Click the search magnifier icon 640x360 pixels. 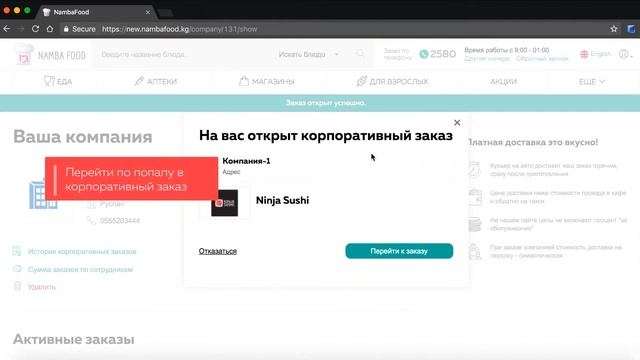click(360, 54)
